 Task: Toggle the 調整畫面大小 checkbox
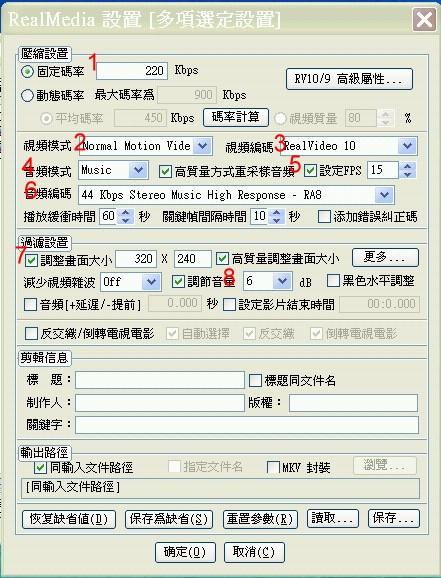click(31, 261)
